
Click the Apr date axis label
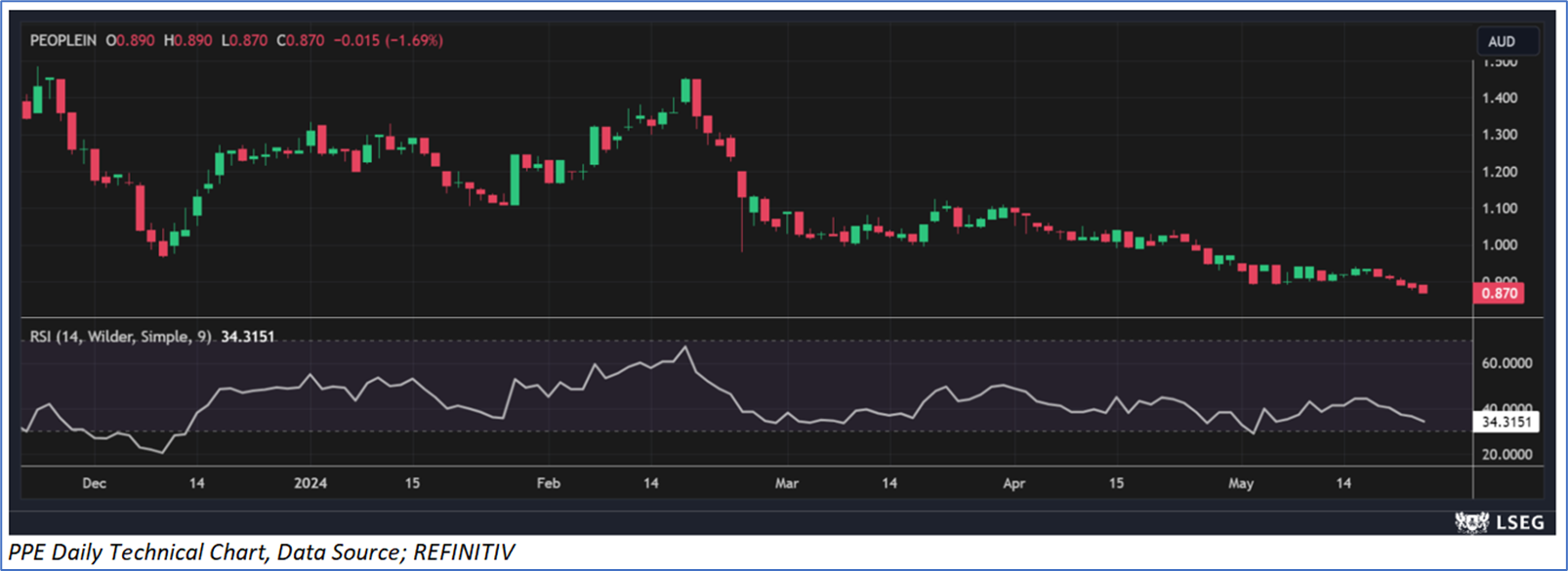[1013, 483]
